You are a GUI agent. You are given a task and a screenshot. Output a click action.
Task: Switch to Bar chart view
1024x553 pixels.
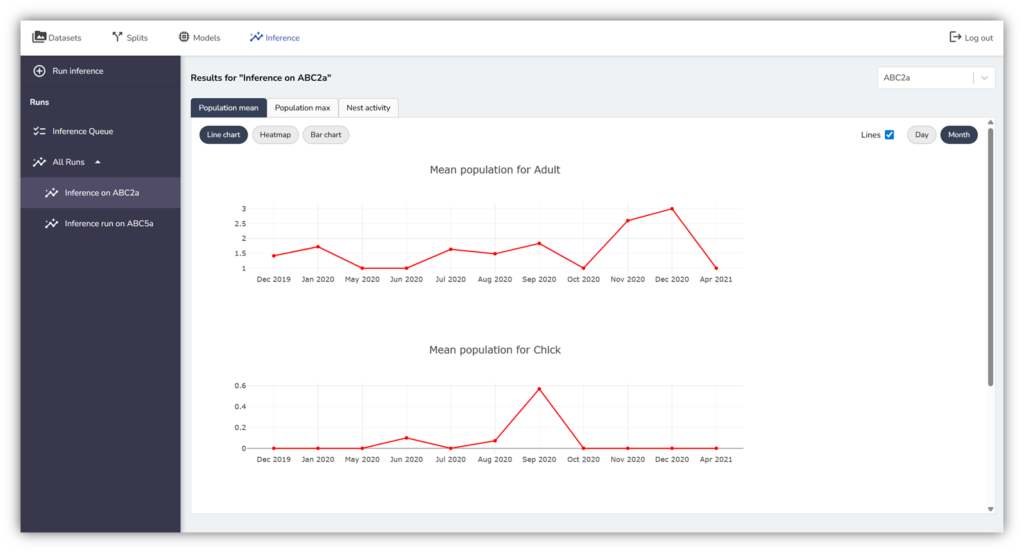[326, 135]
